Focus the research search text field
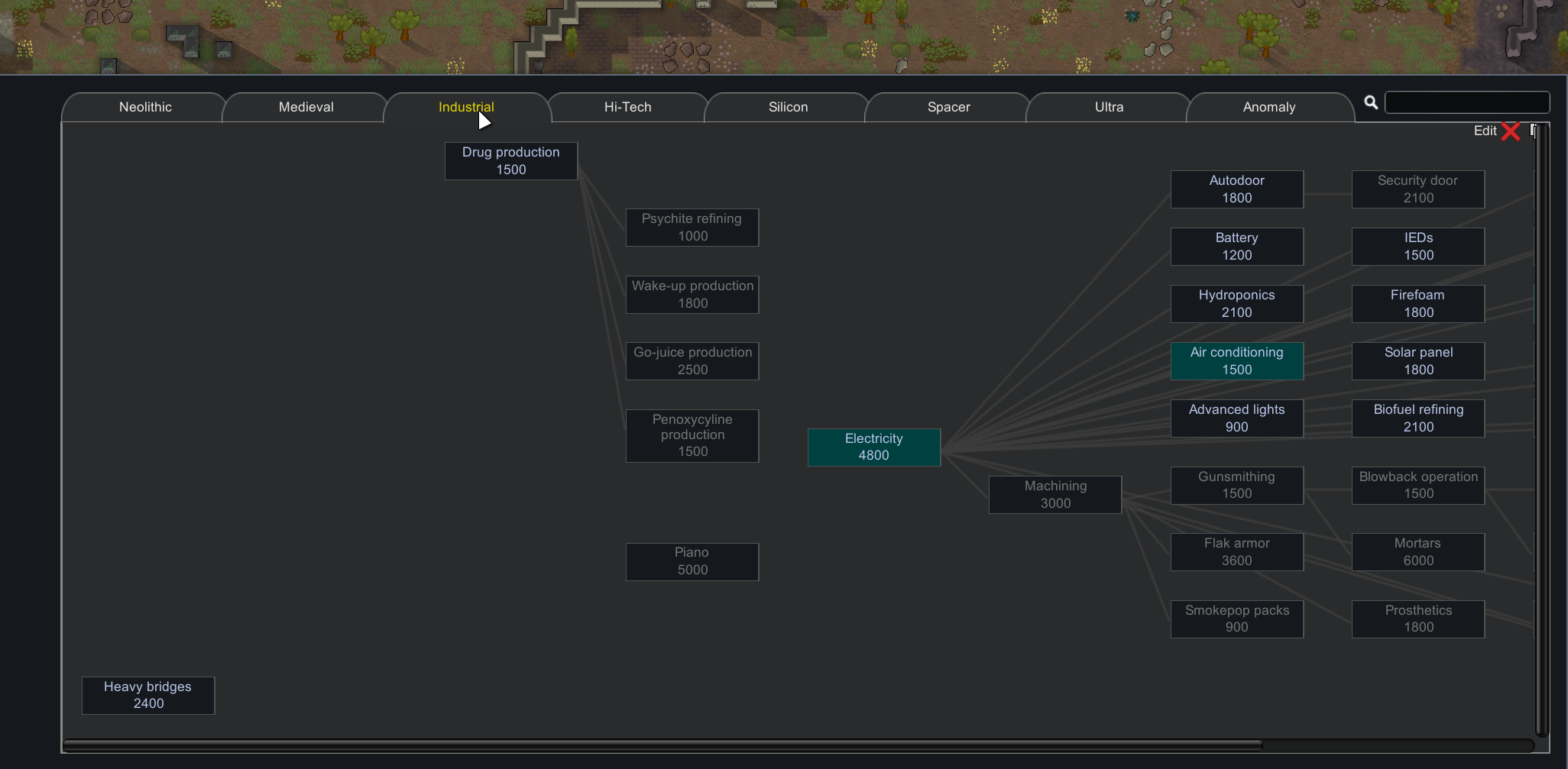The image size is (1568, 769). click(1467, 102)
